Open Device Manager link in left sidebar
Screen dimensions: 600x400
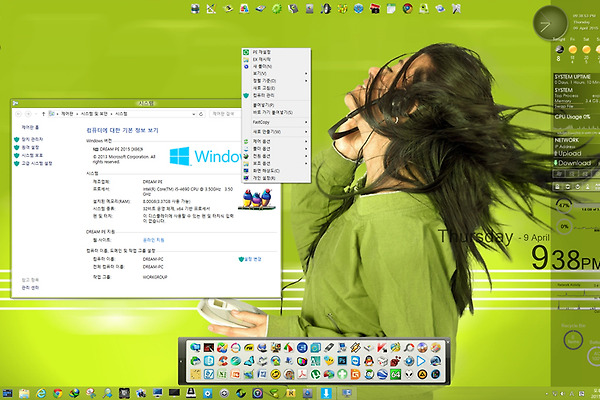click(x=32, y=138)
